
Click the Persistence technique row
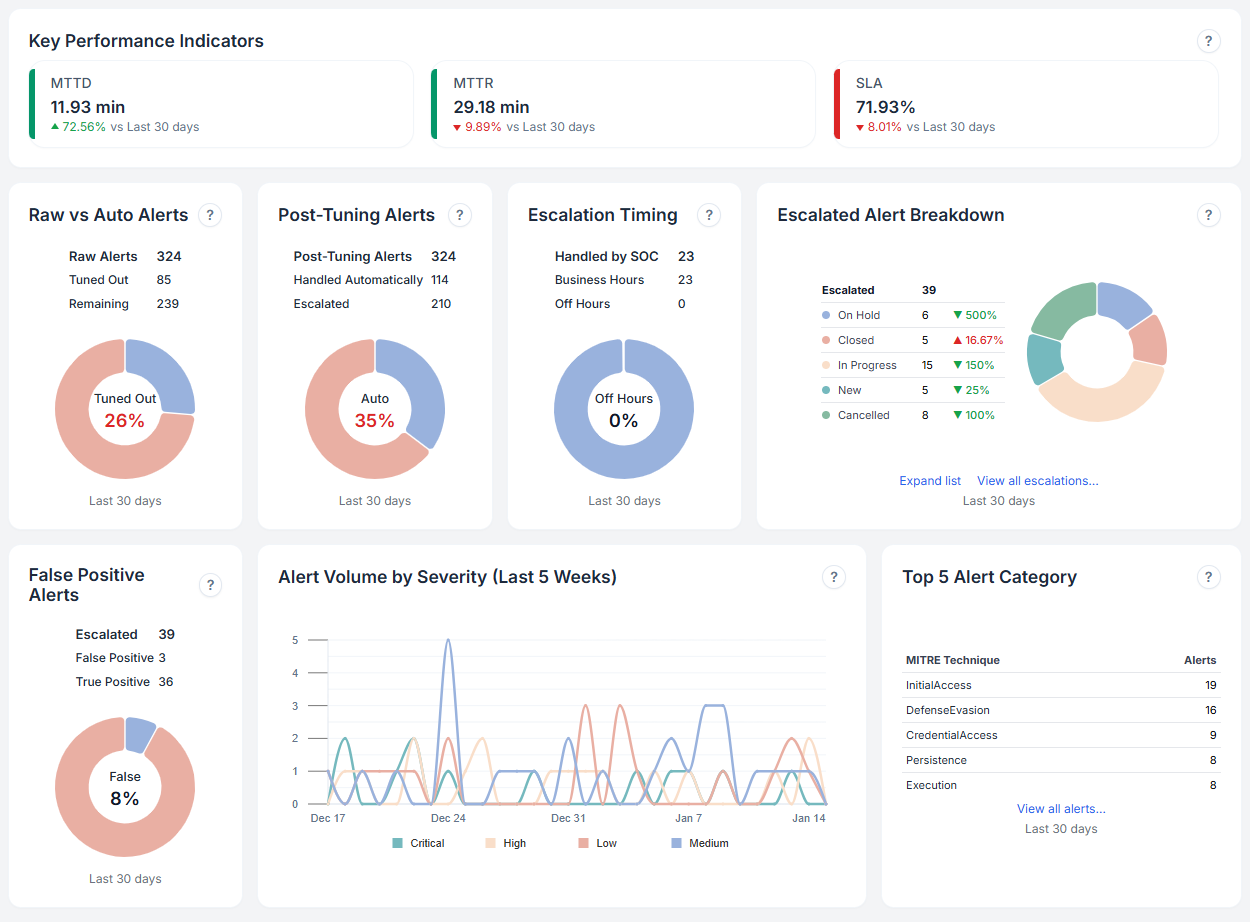(1061, 760)
